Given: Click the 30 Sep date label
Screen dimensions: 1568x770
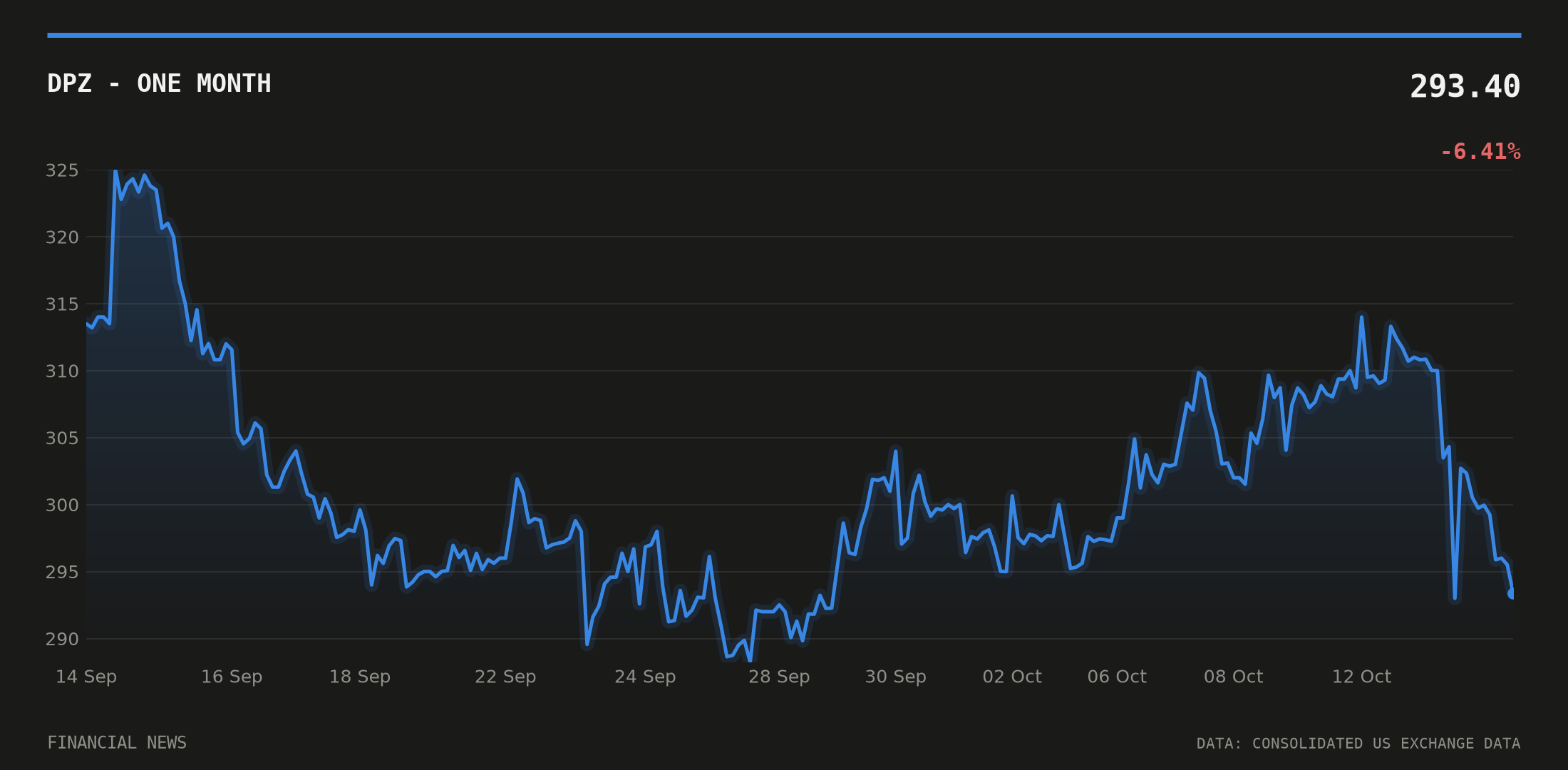Looking at the screenshot, I should point(896,677).
